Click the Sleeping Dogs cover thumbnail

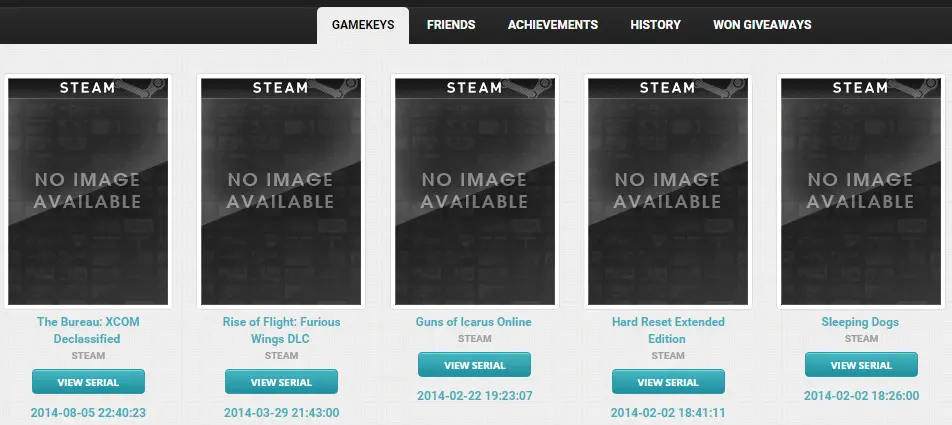click(861, 191)
